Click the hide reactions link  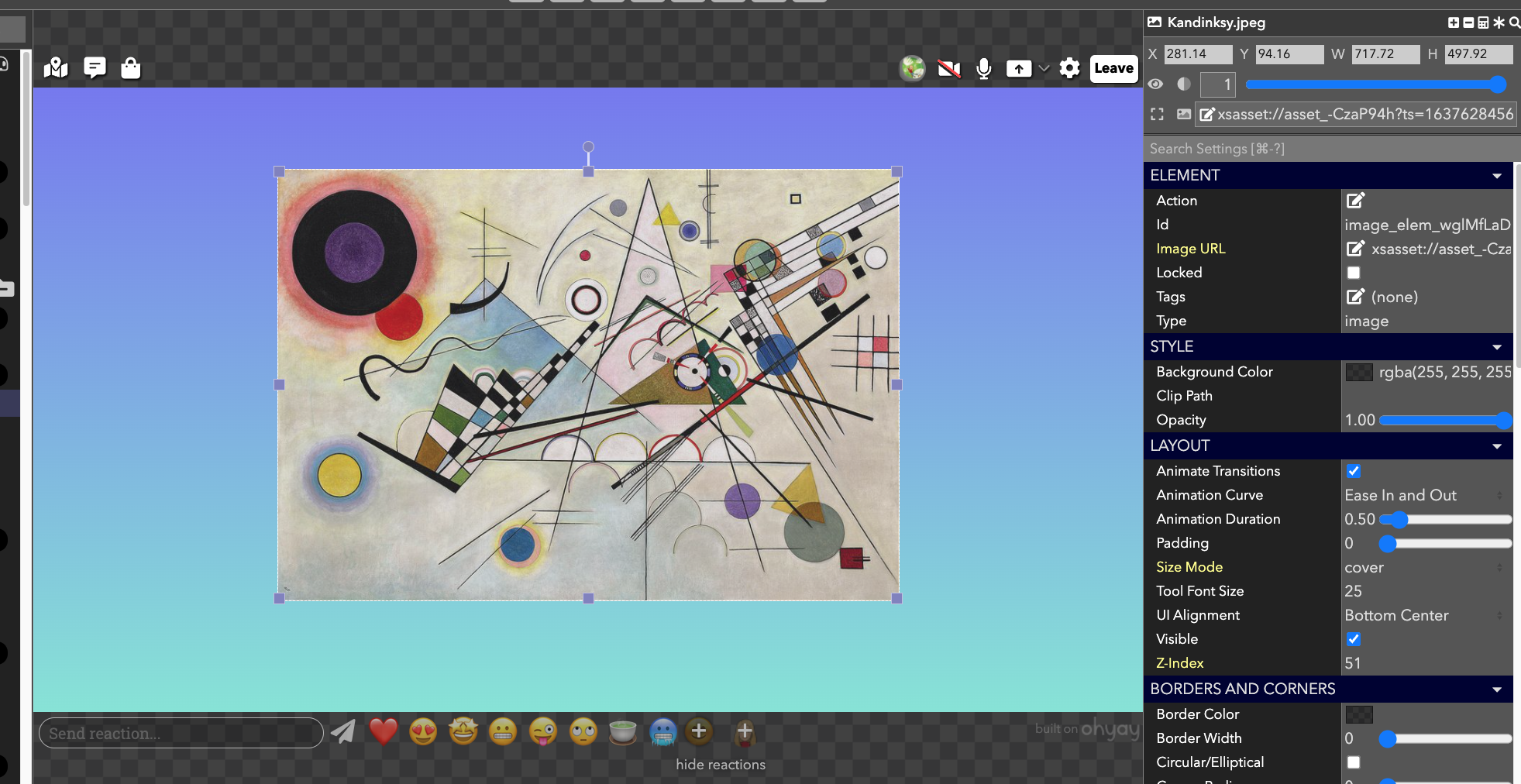click(x=720, y=765)
